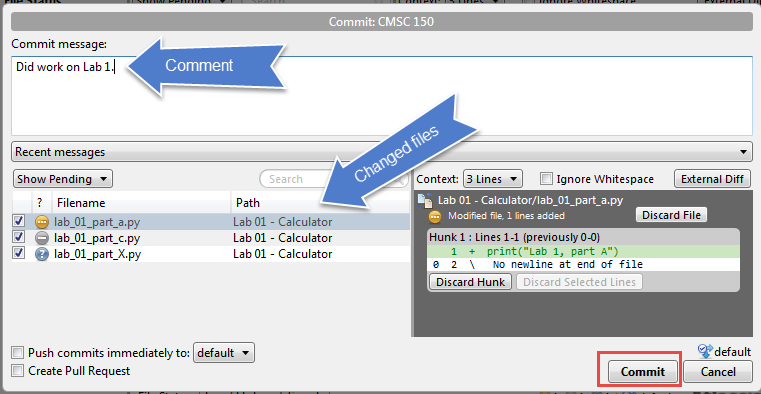Sort by the Filename column header
Screen dimensions: 761x394
142,203
